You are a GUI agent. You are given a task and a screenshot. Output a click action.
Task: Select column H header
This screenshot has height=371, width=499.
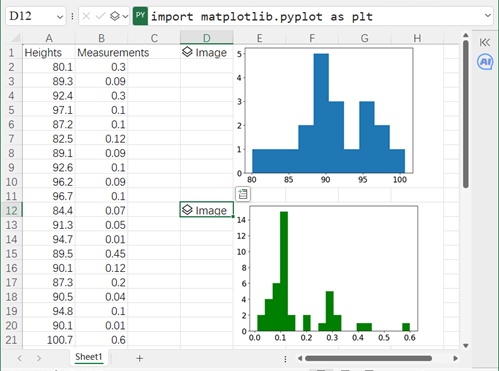(x=417, y=38)
